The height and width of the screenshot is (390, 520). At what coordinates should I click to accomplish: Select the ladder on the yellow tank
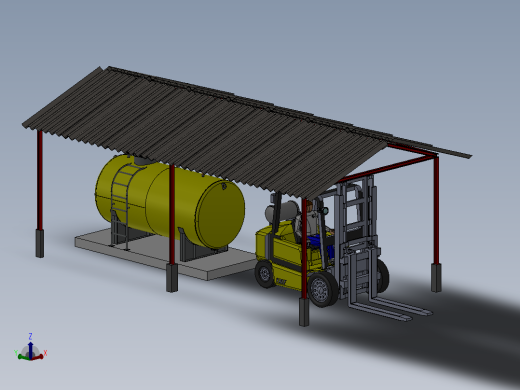[x=122, y=203]
